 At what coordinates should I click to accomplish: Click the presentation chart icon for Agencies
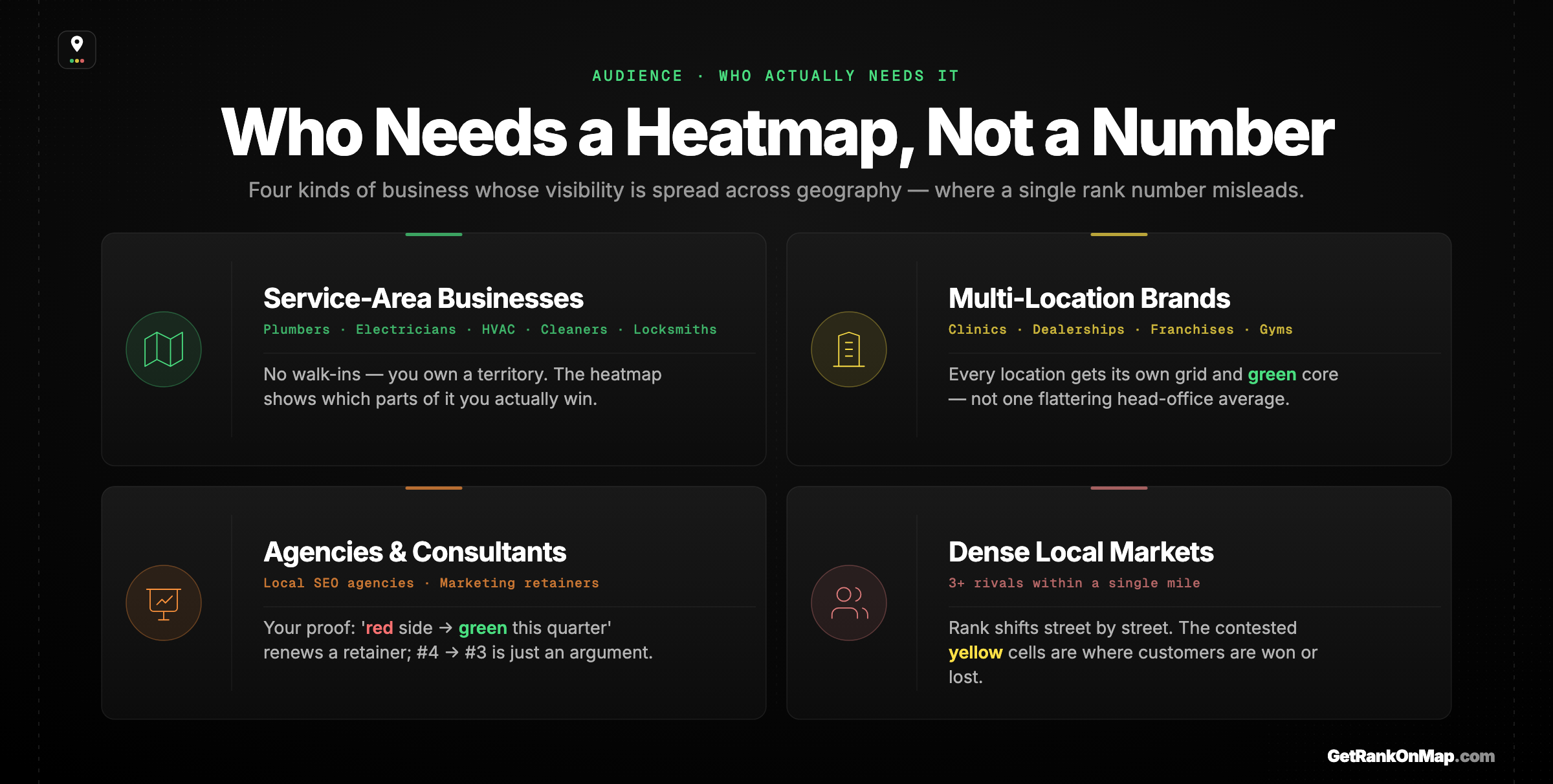[164, 603]
